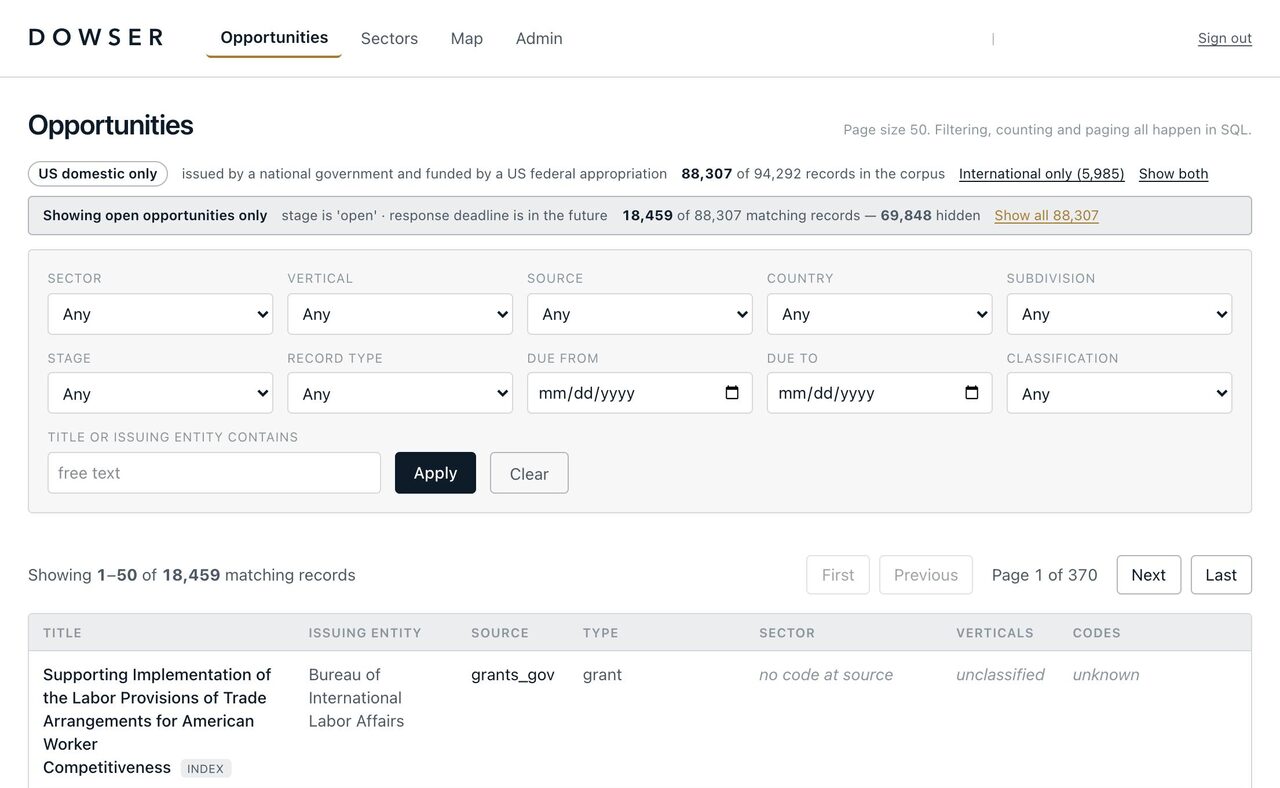Click the Title column header
The height and width of the screenshot is (788, 1280).
point(62,633)
